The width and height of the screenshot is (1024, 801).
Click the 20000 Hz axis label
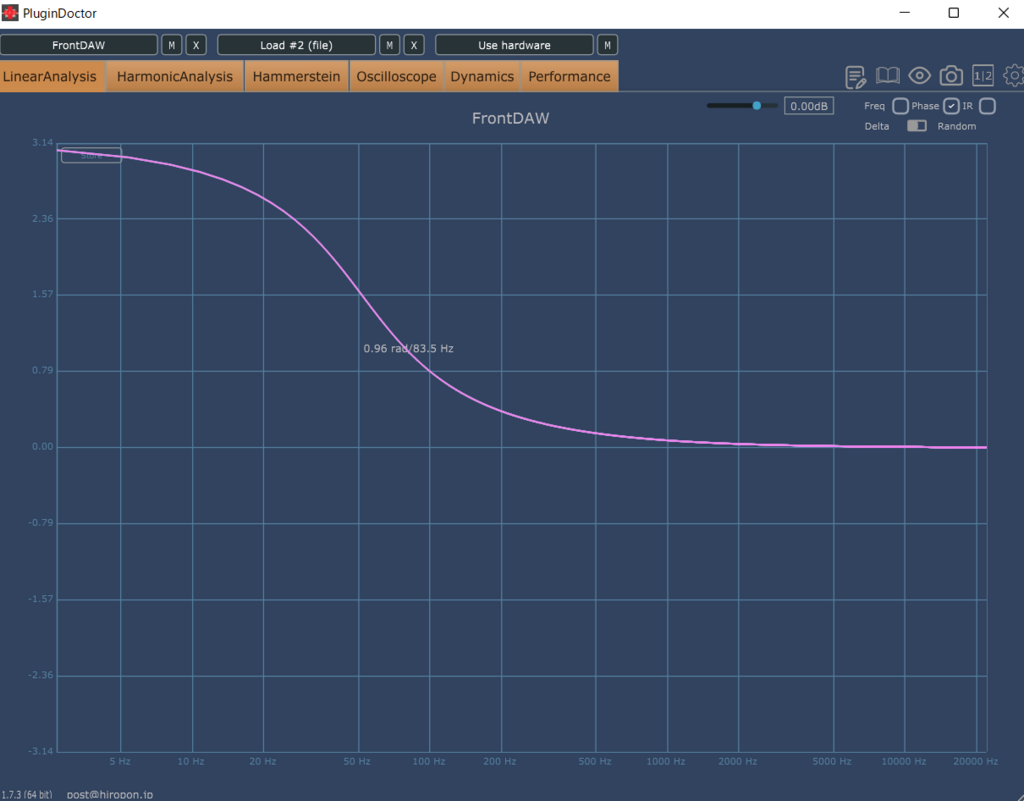975,761
